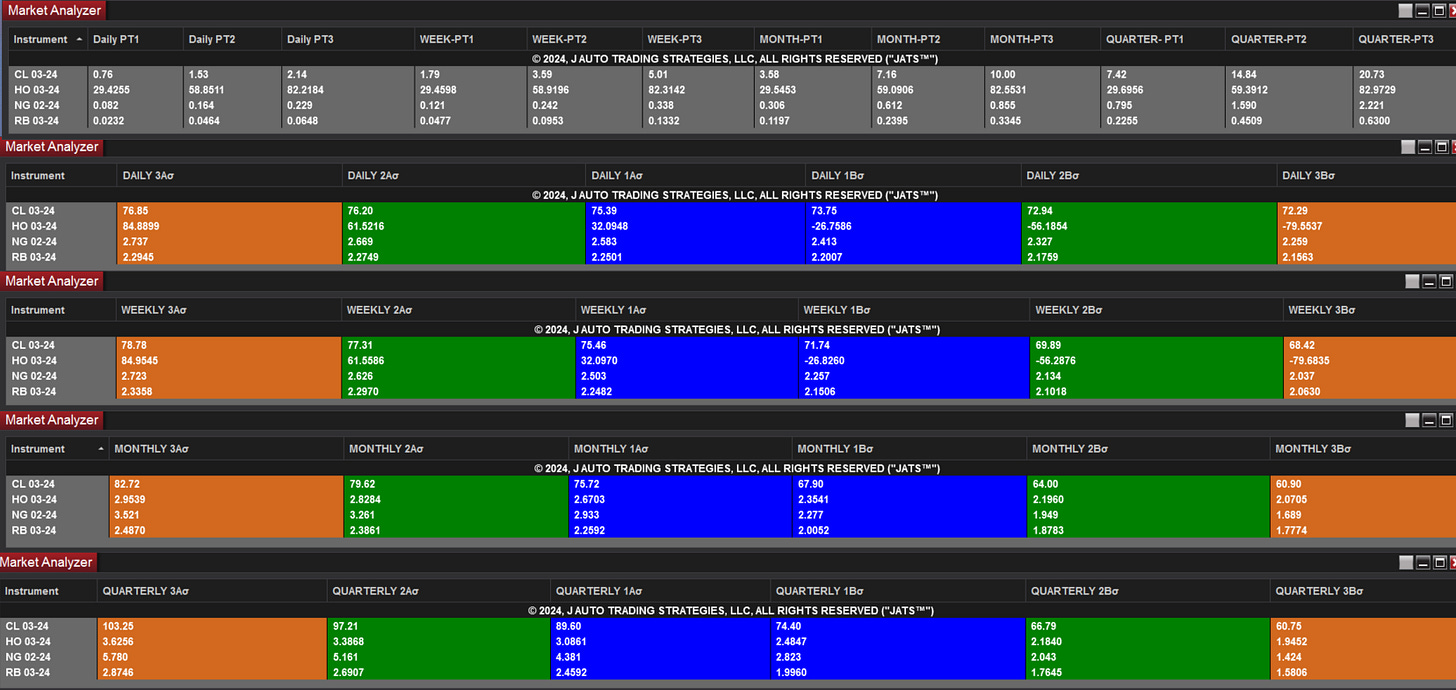Click the WEEKLY 3Aσ column header
Viewport: 1456px width, 690px height.
pos(229,311)
